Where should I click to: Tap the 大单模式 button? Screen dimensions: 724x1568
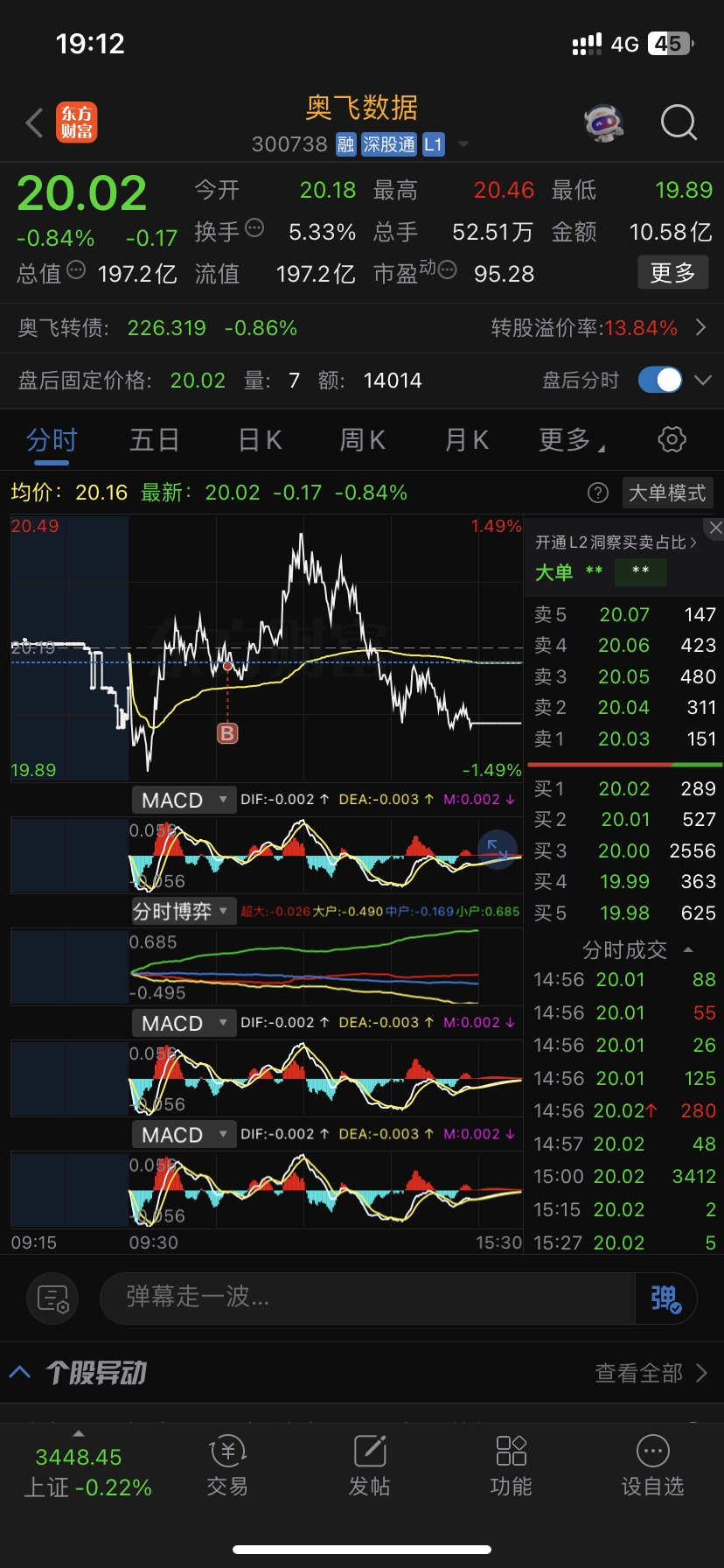pyautogui.click(x=667, y=493)
